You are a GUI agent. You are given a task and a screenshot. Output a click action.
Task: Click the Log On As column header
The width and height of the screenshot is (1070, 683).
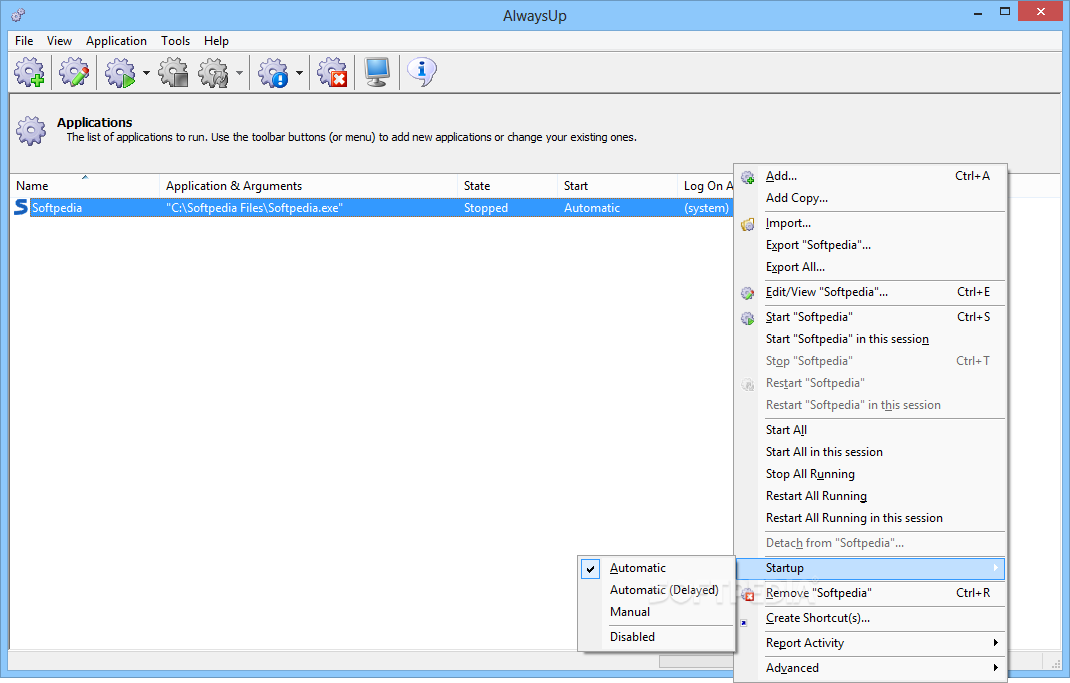click(x=706, y=186)
